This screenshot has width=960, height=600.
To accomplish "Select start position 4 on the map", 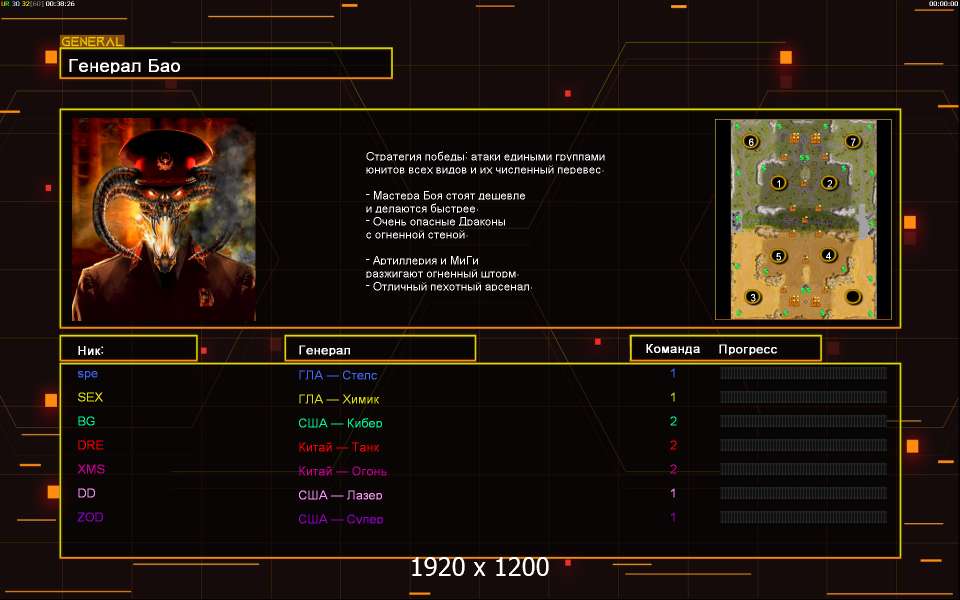I will [x=828, y=255].
